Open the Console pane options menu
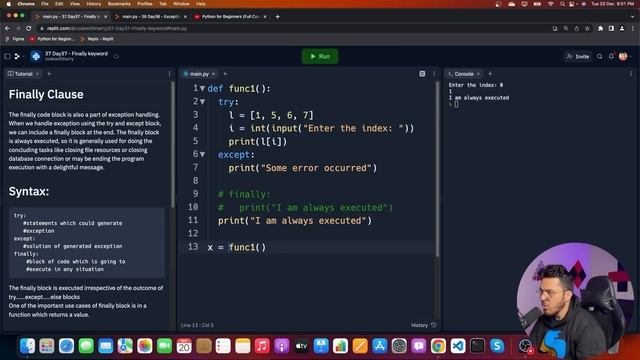Viewport: 640px width, 360px height. tap(631, 74)
